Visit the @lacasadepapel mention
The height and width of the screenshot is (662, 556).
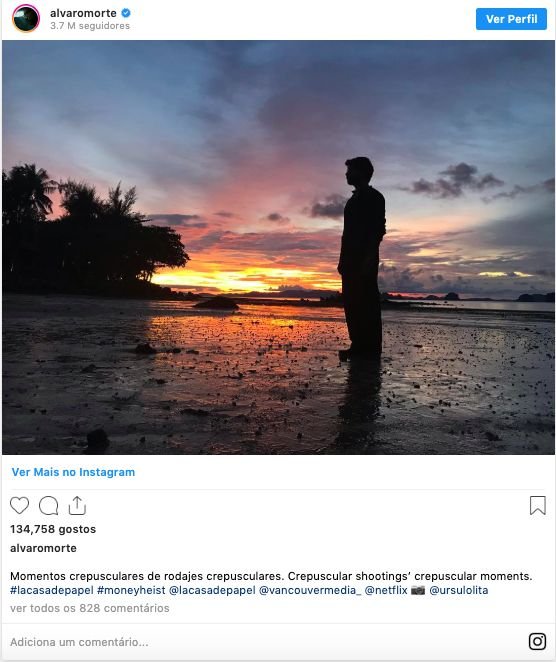(x=212, y=590)
